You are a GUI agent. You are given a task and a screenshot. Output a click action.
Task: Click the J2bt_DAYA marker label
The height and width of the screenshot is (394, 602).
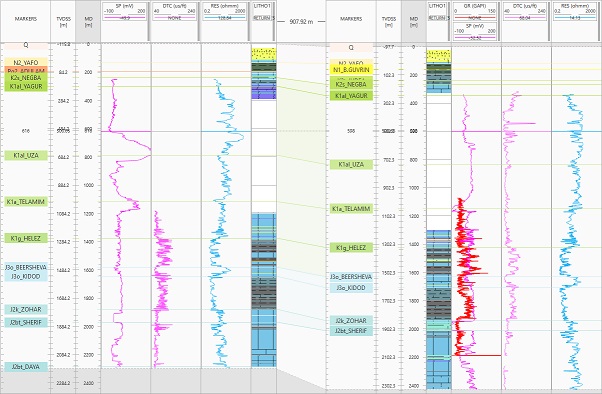click(x=26, y=367)
